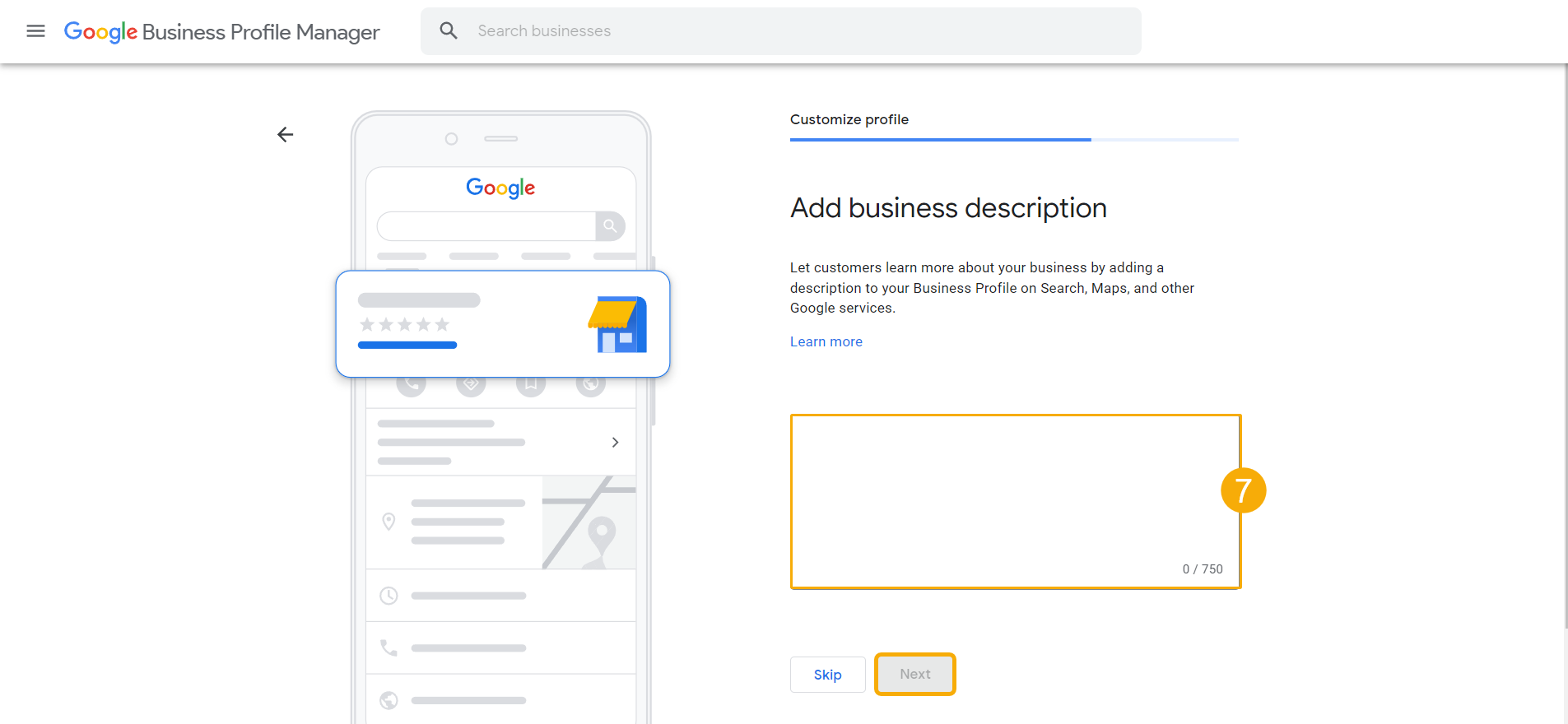Click the mockup search button icon
1568x724 pixels.
click(610, 225)
